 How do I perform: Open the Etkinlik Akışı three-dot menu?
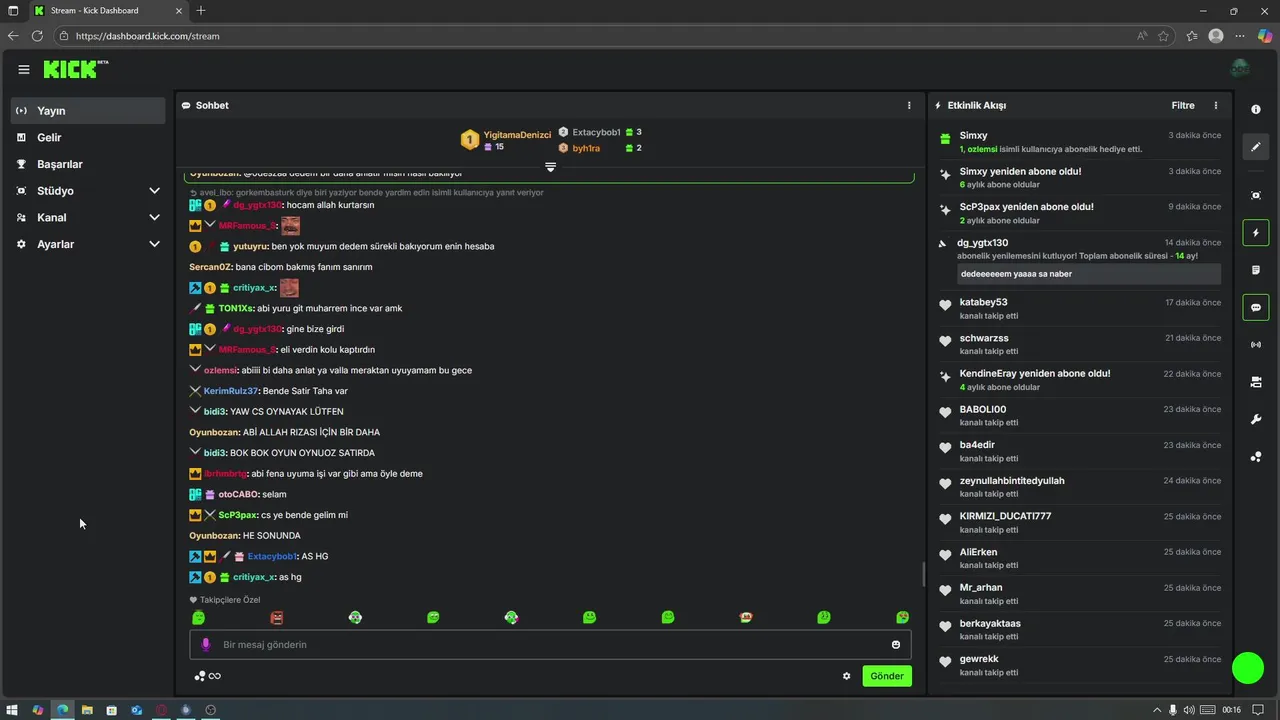point(1216,105)
